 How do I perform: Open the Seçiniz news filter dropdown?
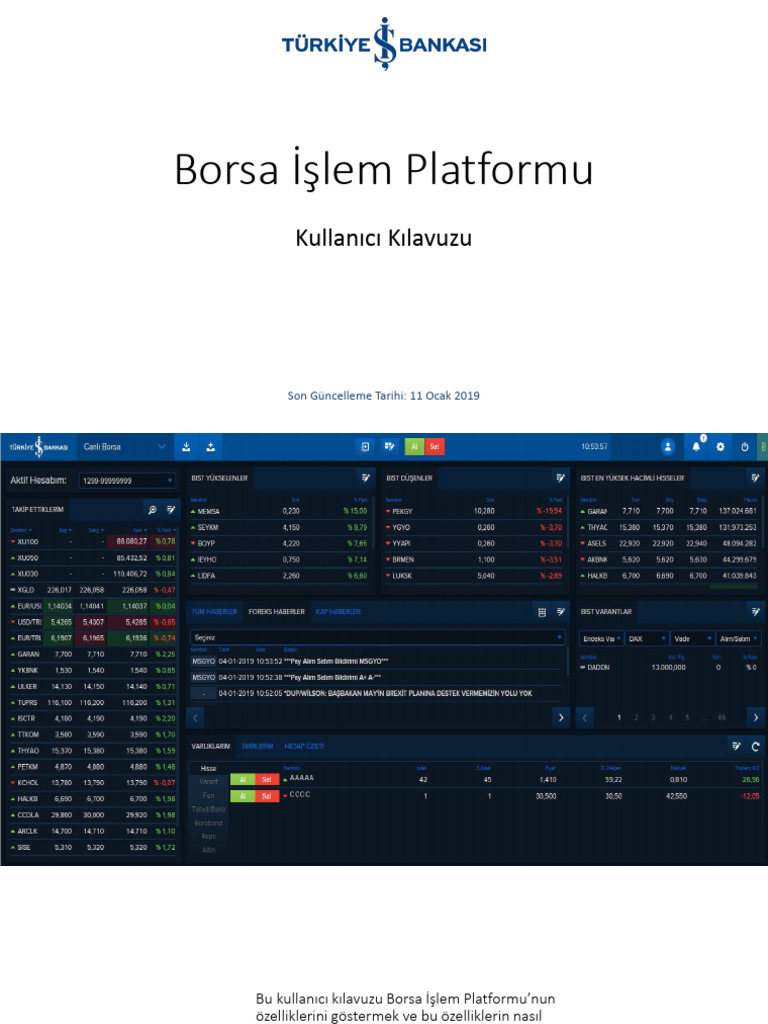pyautogui.click(x=377, y=637)
